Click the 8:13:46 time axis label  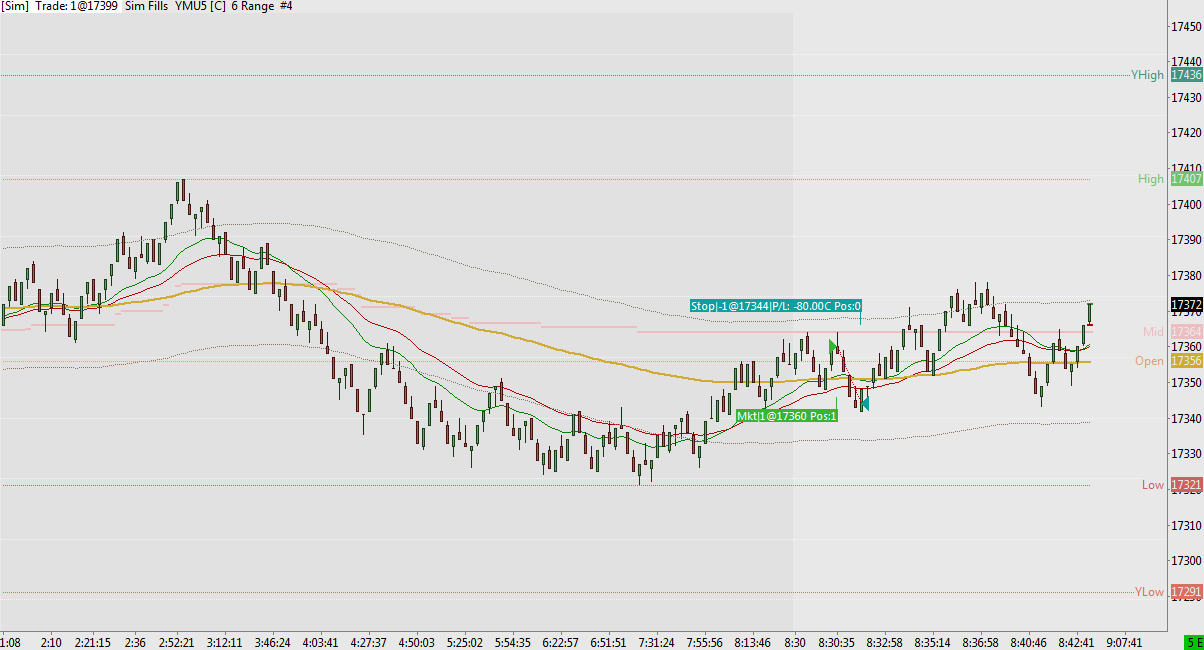click(753, 642)
